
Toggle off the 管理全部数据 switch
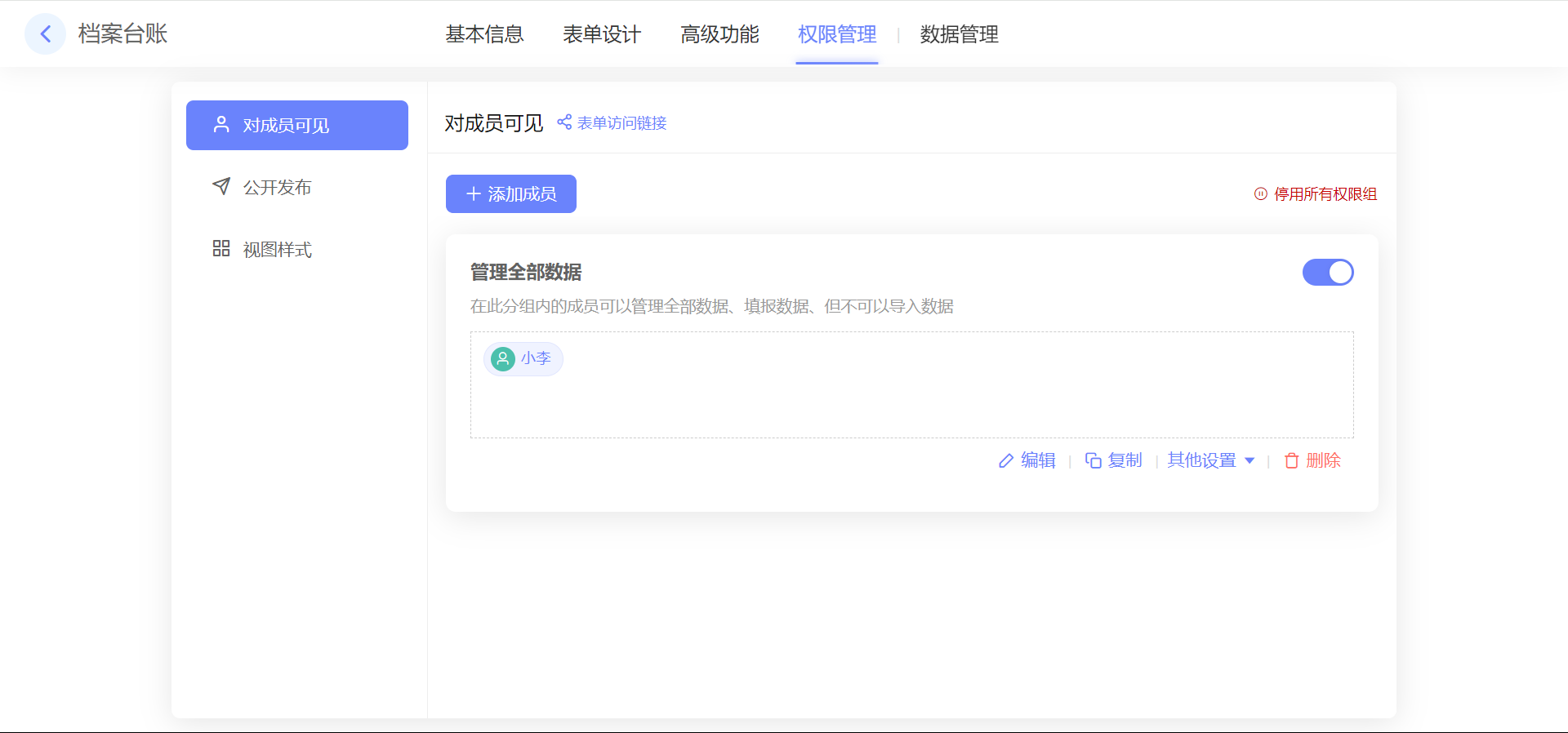pyautogui.click(x=1327, y=273)
